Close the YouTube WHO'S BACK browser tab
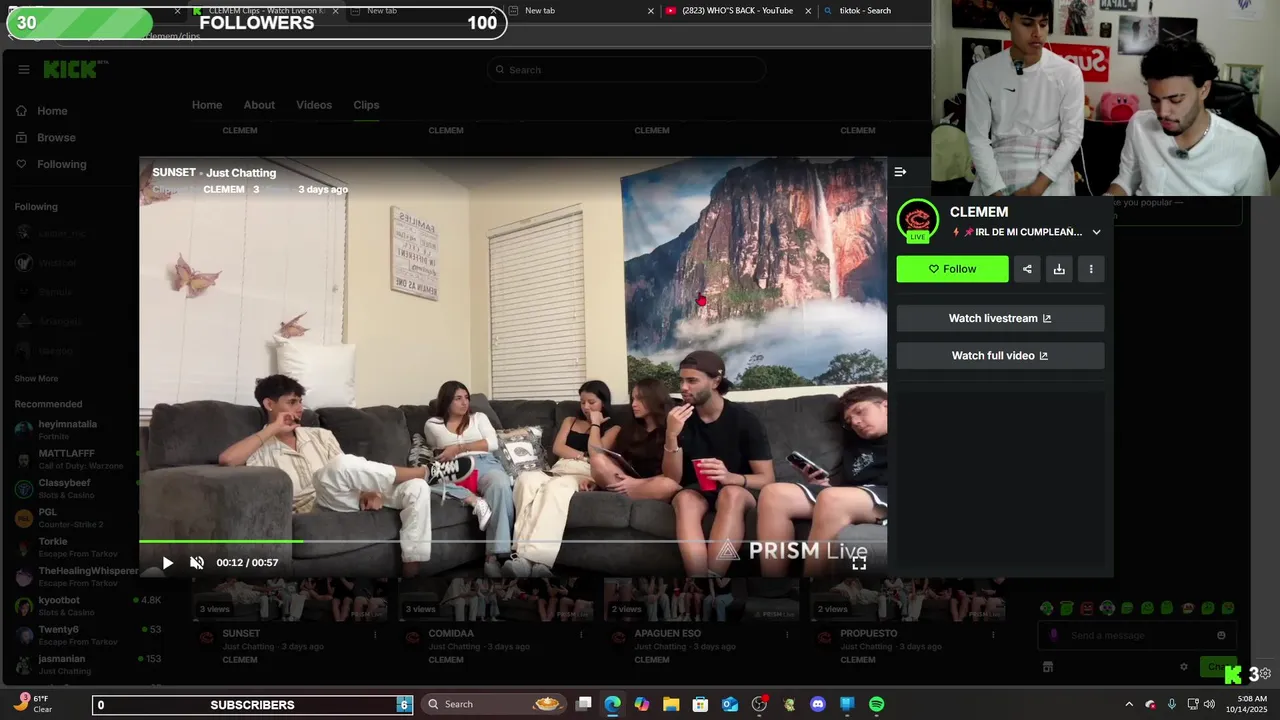 [808, 11]
